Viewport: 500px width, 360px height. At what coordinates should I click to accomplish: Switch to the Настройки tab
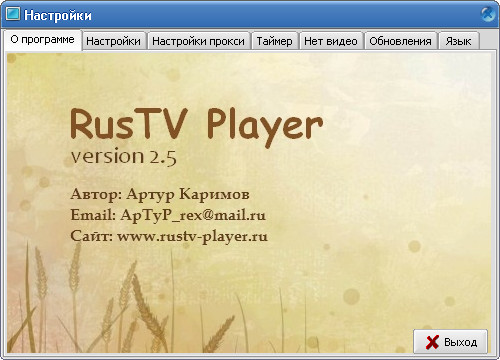(x=113, y=41)
